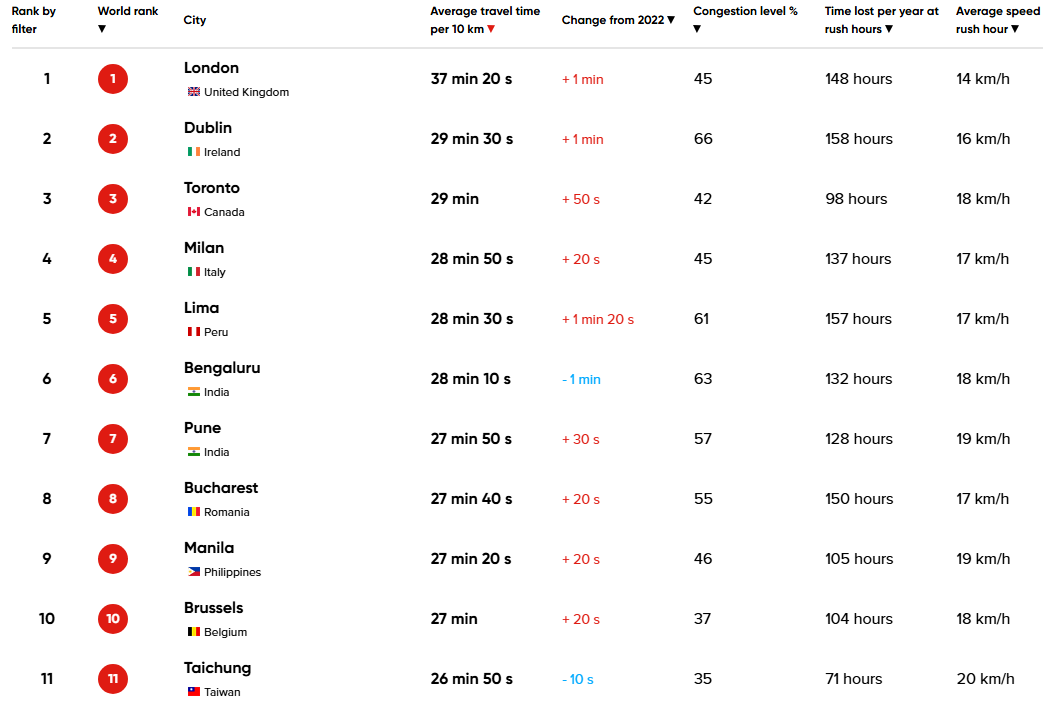Sort by Congestion level % column

[697, 29]
